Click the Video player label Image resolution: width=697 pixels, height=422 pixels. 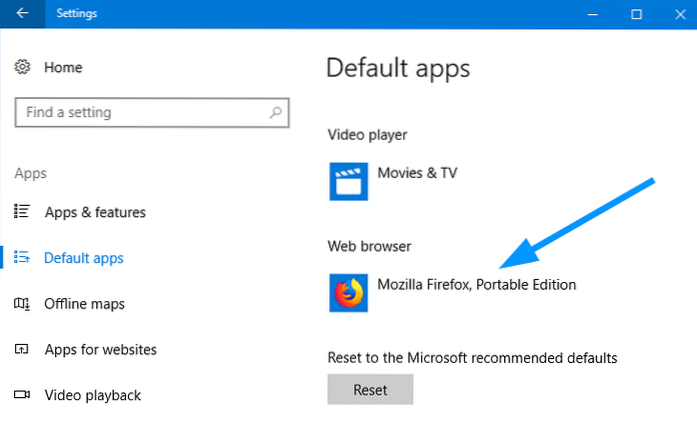click(367, 135)
